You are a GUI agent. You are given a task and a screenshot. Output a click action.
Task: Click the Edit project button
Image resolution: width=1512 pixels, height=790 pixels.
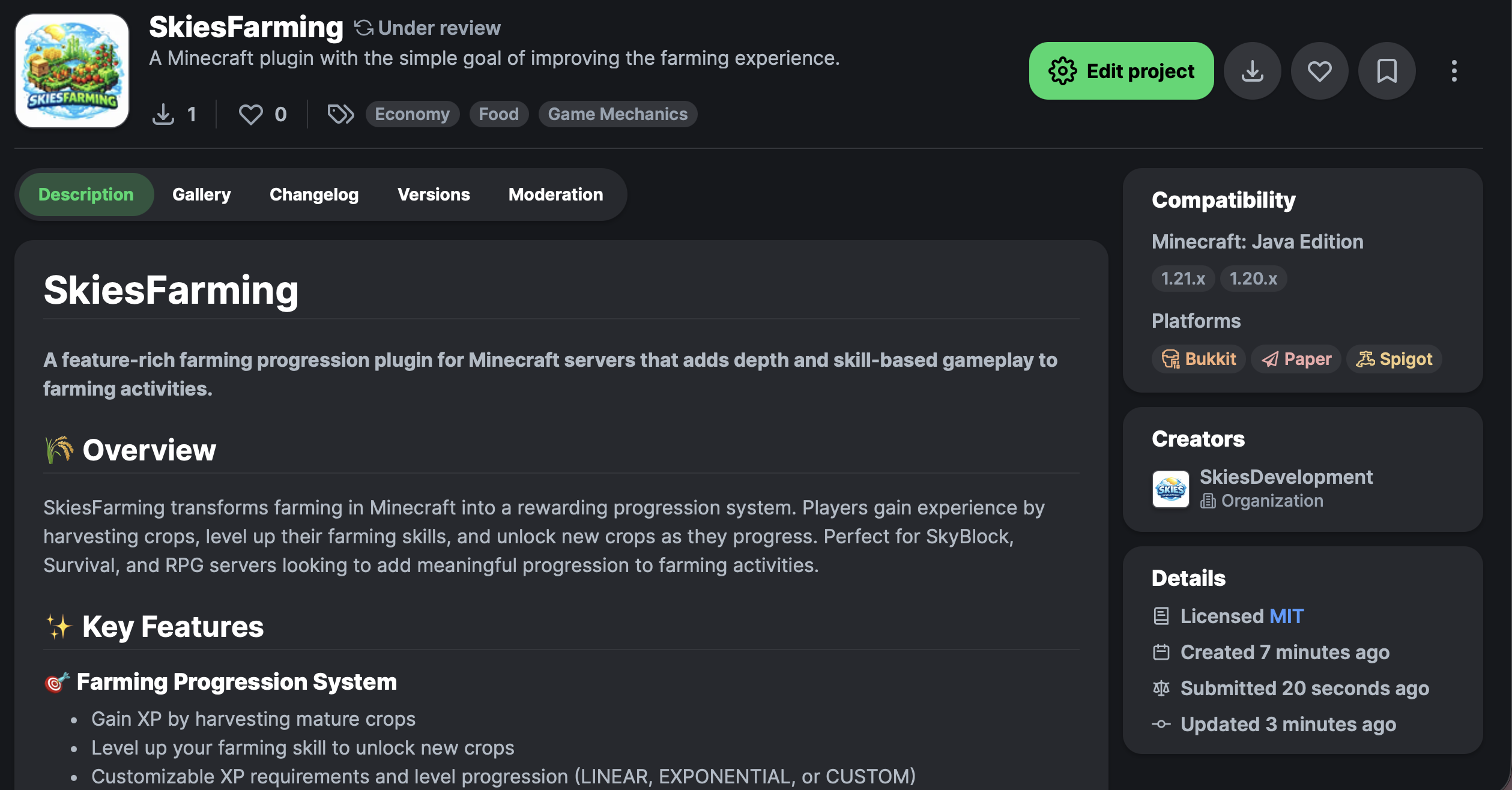tap(1121, 71)
